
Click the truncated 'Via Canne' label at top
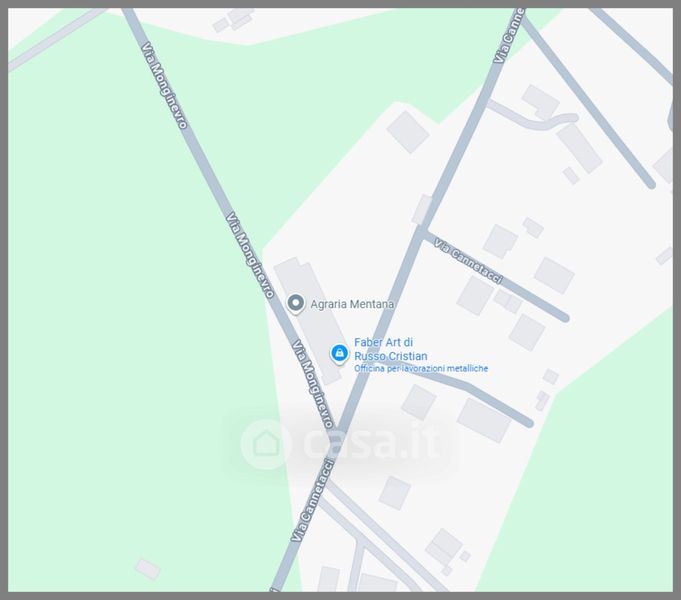tap(509, 36)
